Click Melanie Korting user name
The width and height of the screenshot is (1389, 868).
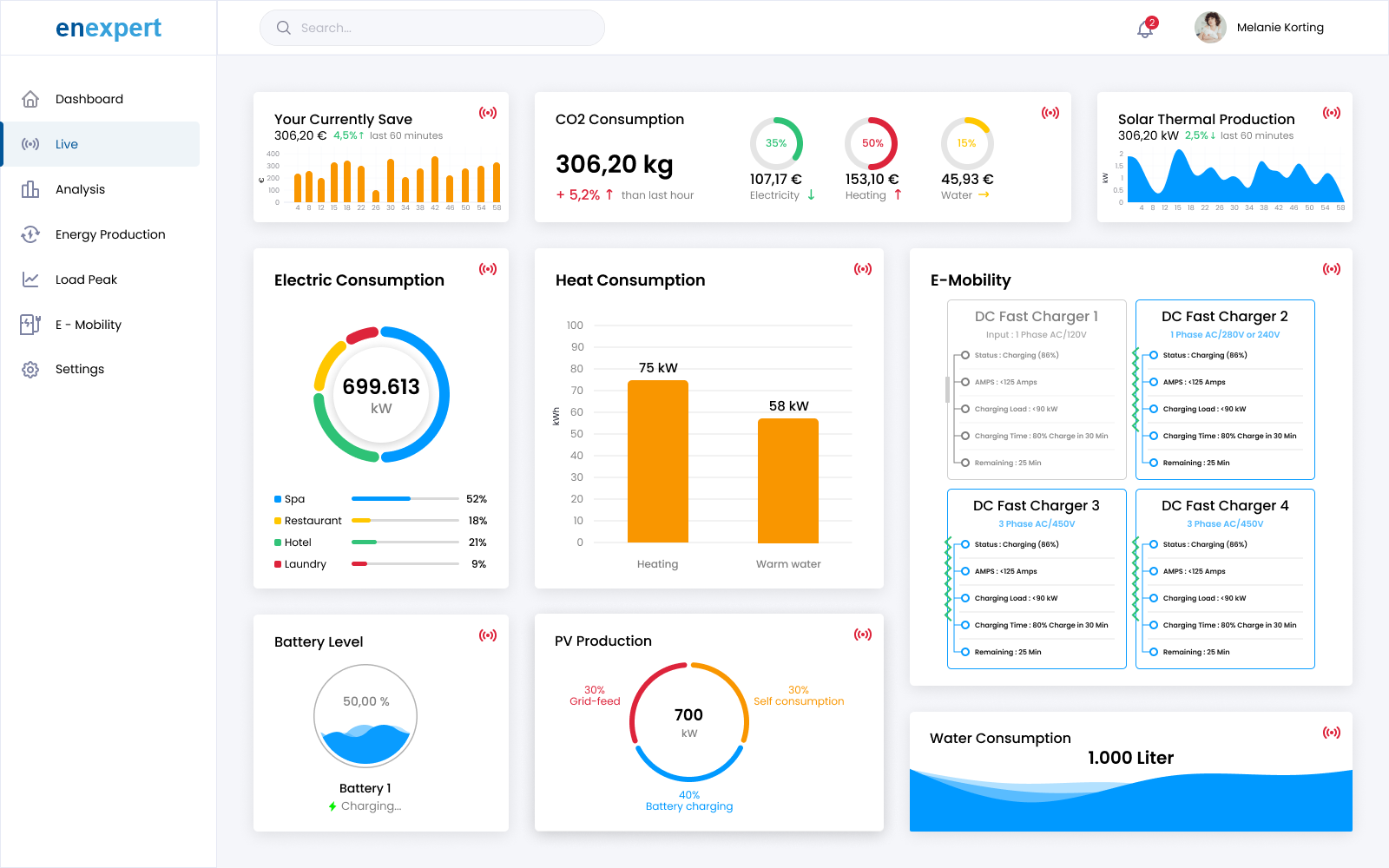pos(1280,28)
